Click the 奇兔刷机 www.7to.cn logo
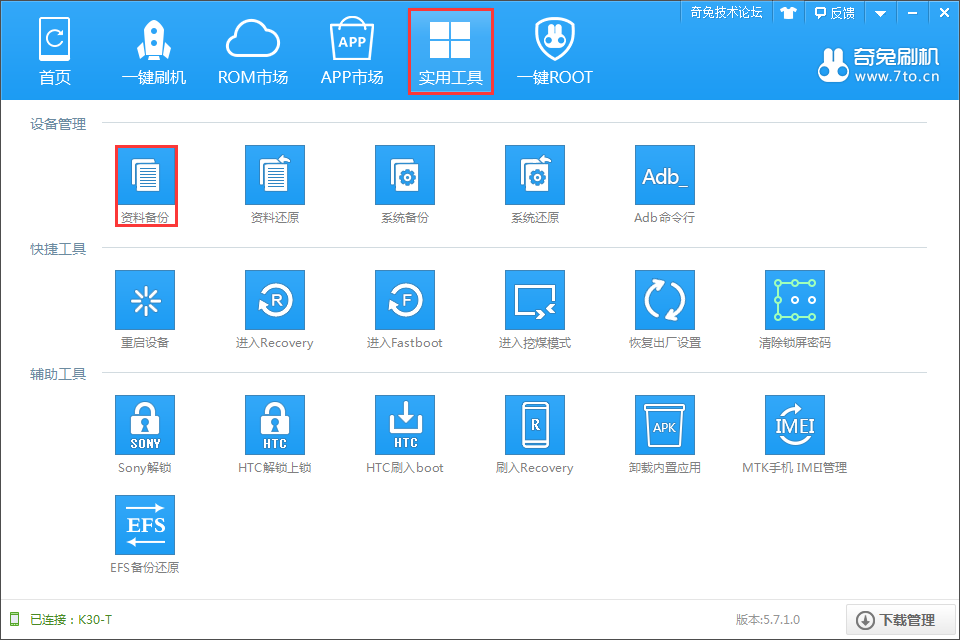Screen dimensions: 960x640 click(x=878, y=64)
